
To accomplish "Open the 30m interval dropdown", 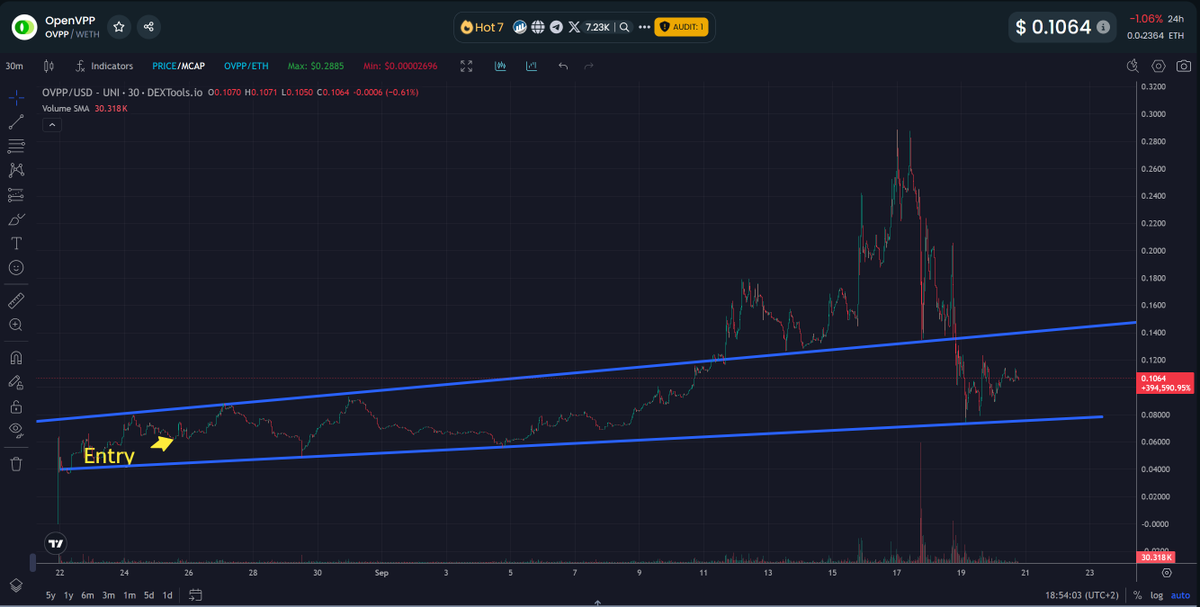I will coord(12,66).
